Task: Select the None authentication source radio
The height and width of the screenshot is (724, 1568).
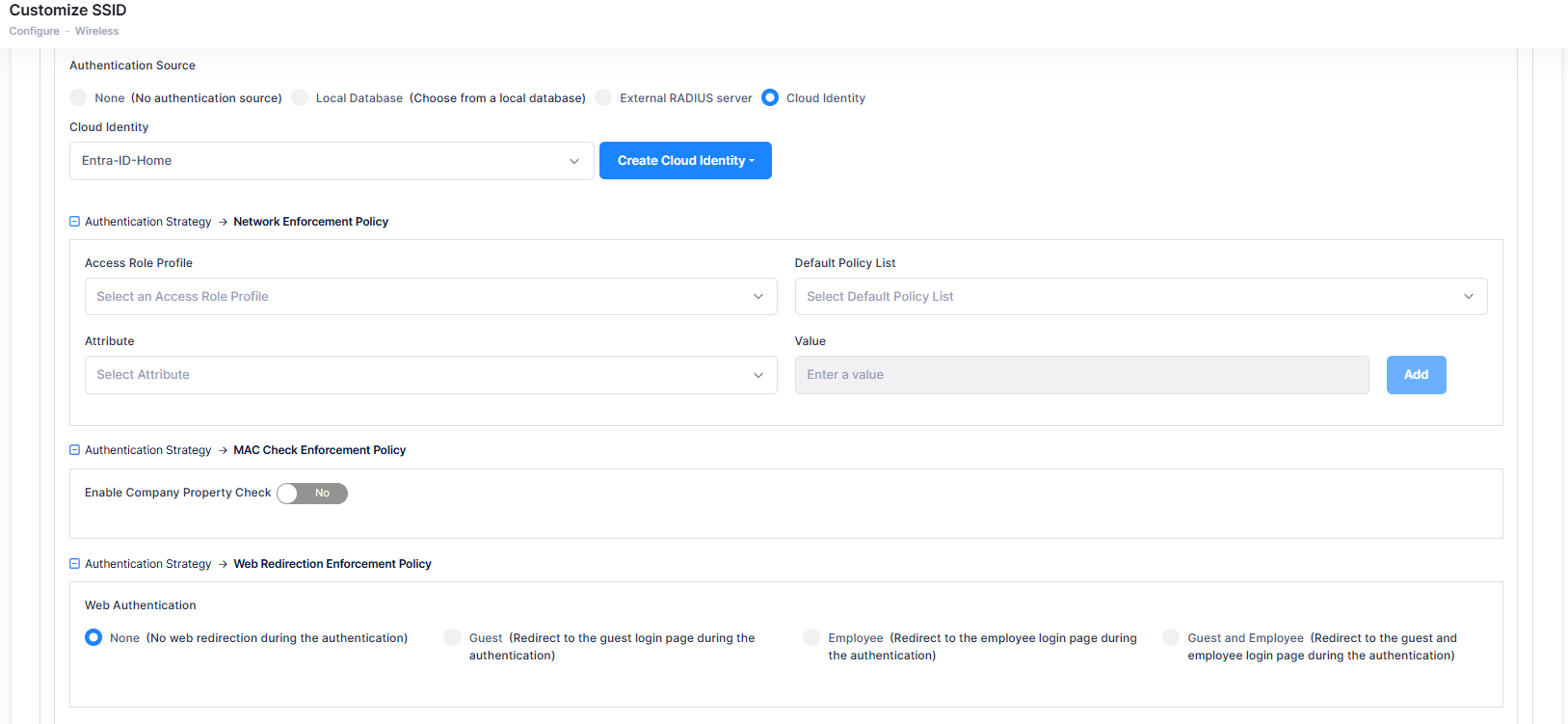Action: point(79,98)
